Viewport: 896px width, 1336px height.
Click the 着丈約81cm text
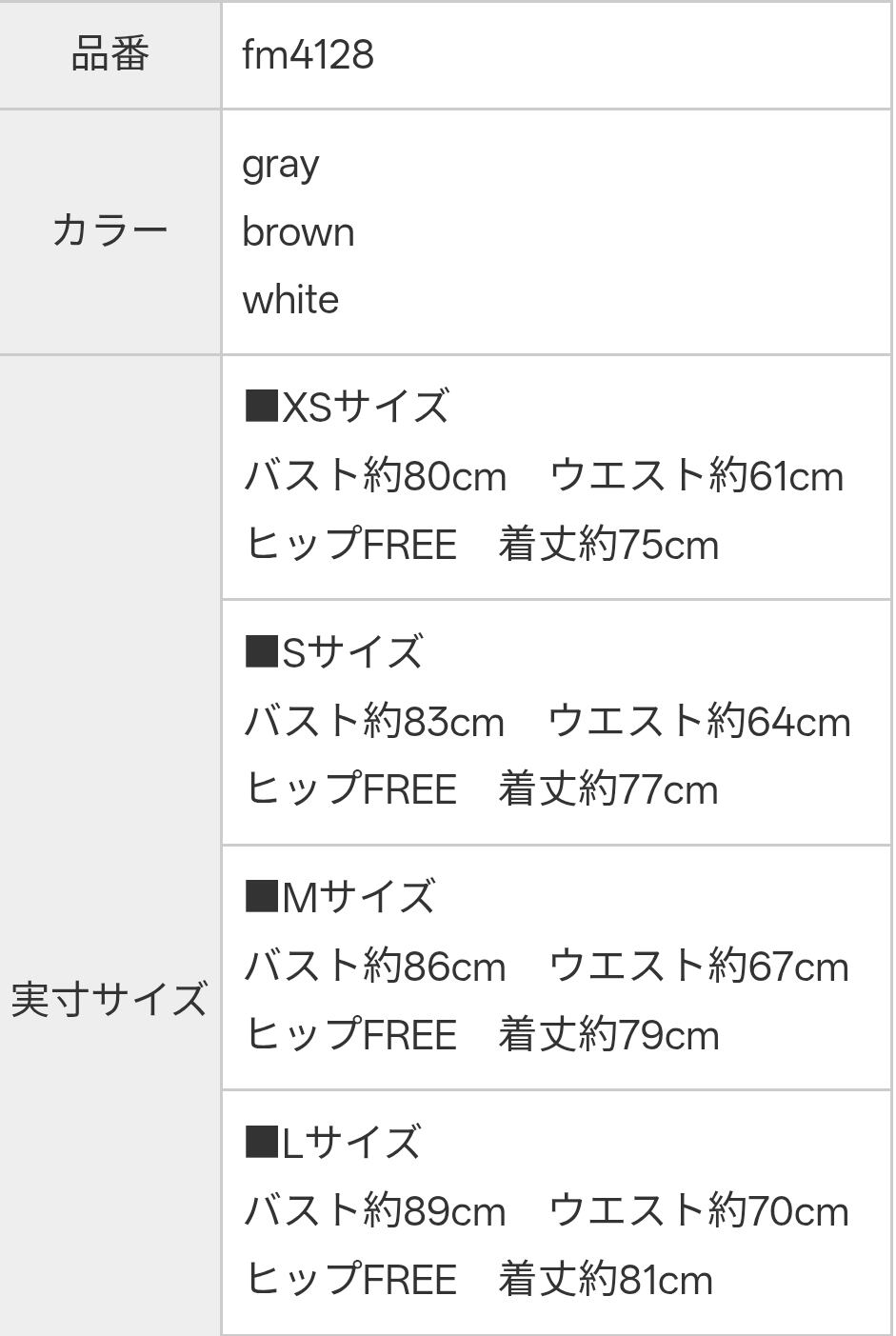pos(606,1280)
